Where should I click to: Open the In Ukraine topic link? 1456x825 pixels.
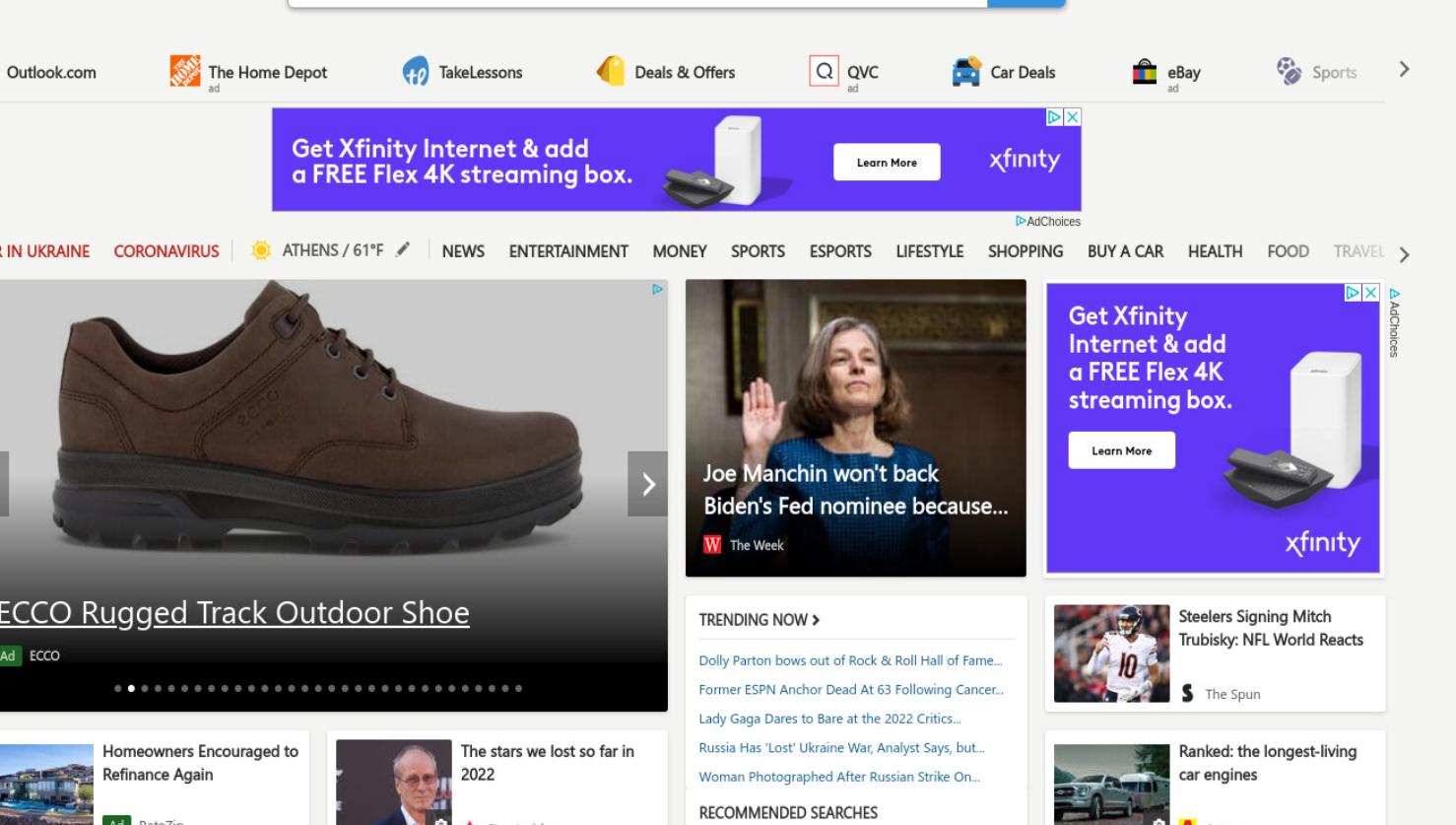click(x=45, y=251)
